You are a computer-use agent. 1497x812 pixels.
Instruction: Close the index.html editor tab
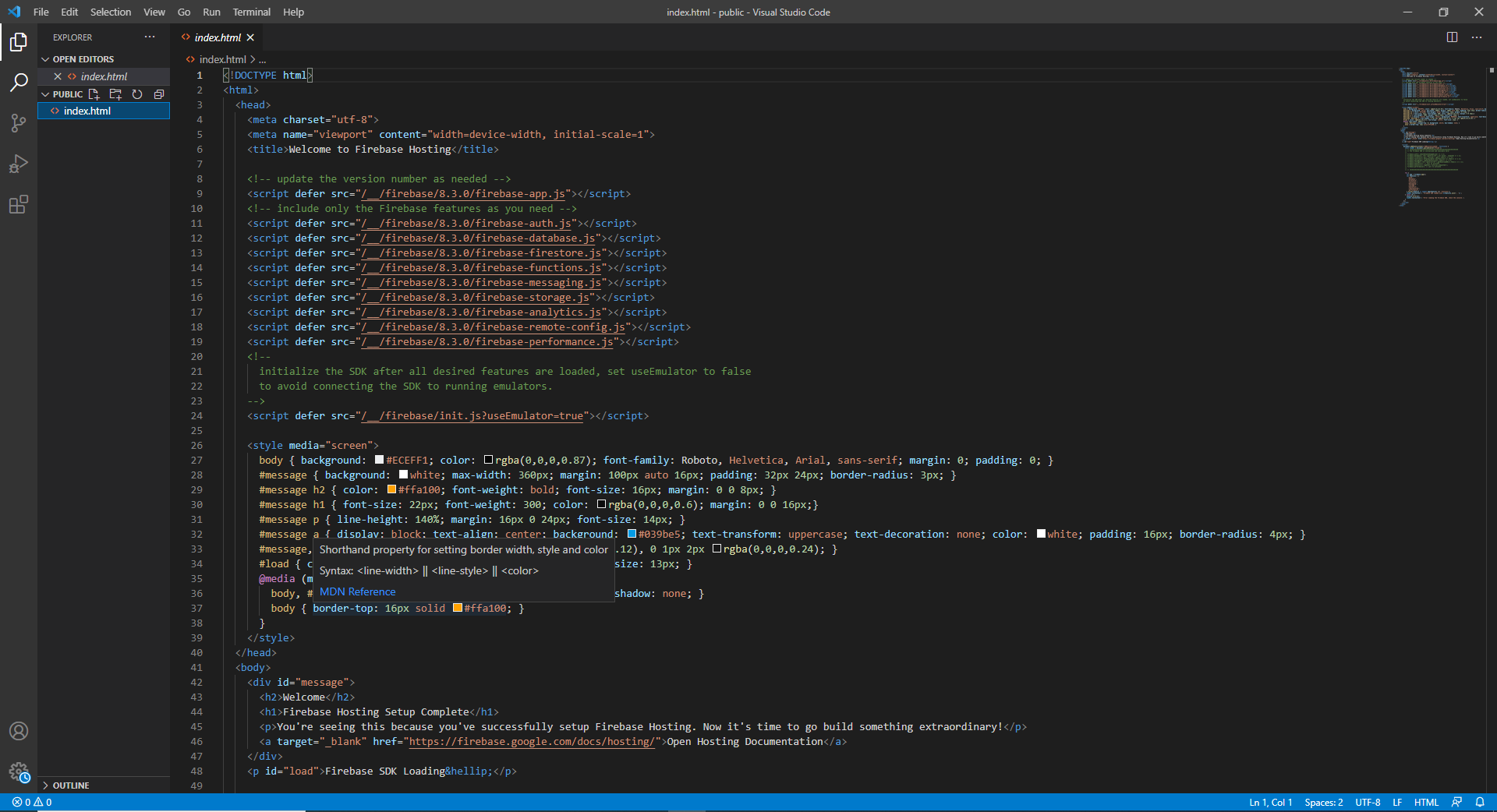pos(250,37)
